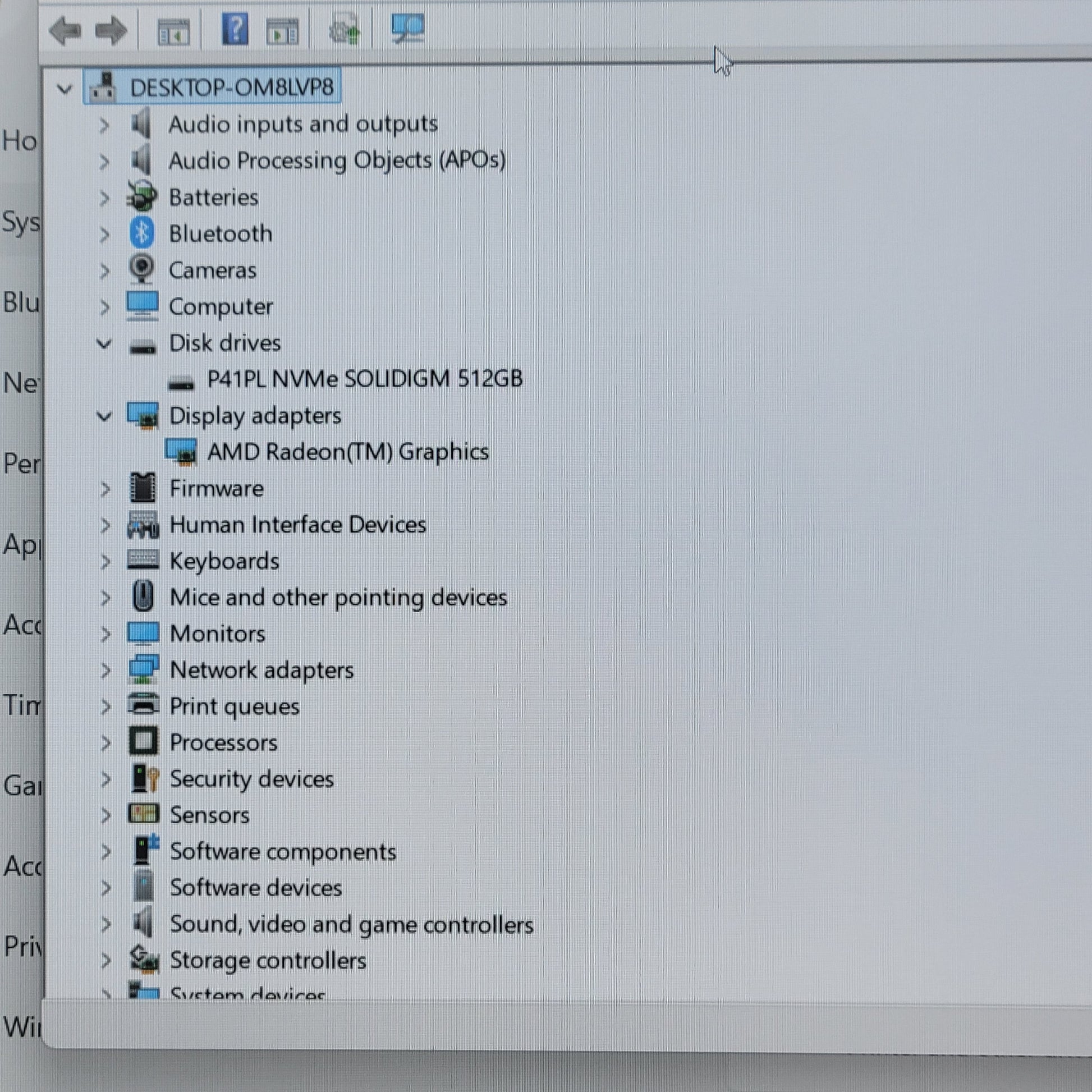This screenshot has width=1092, height=1092.
Task: Select AMD Radeon(TM) Graphics device
Action: click(x=347, y=452)
